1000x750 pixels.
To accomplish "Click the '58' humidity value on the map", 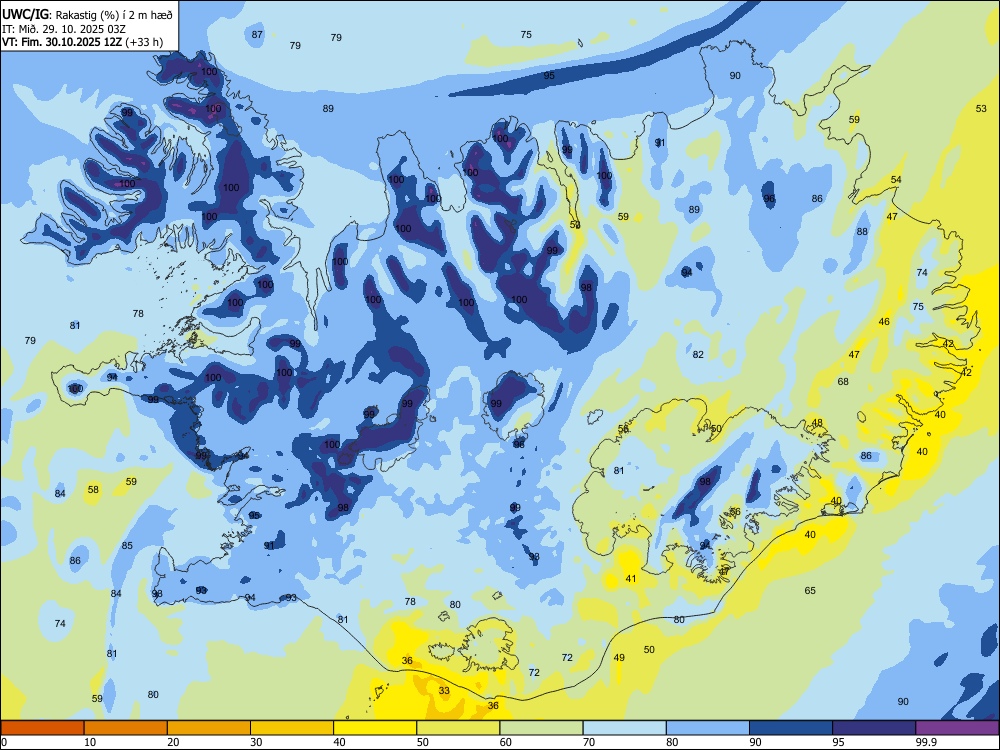I will click(93, 490).
